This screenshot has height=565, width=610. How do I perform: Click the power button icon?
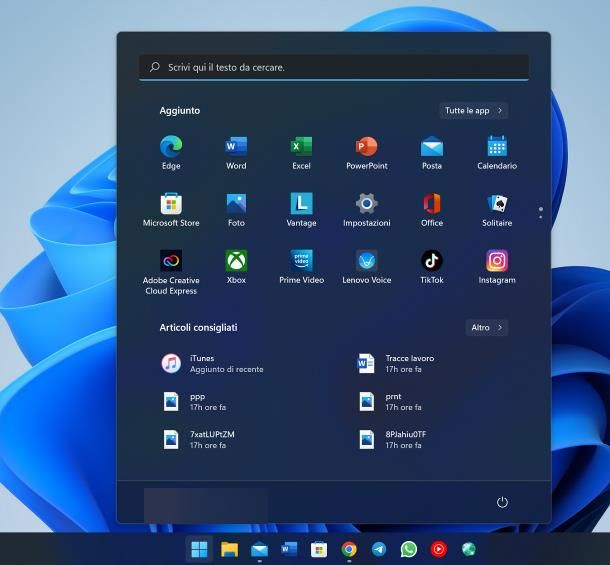pos(502,502)
